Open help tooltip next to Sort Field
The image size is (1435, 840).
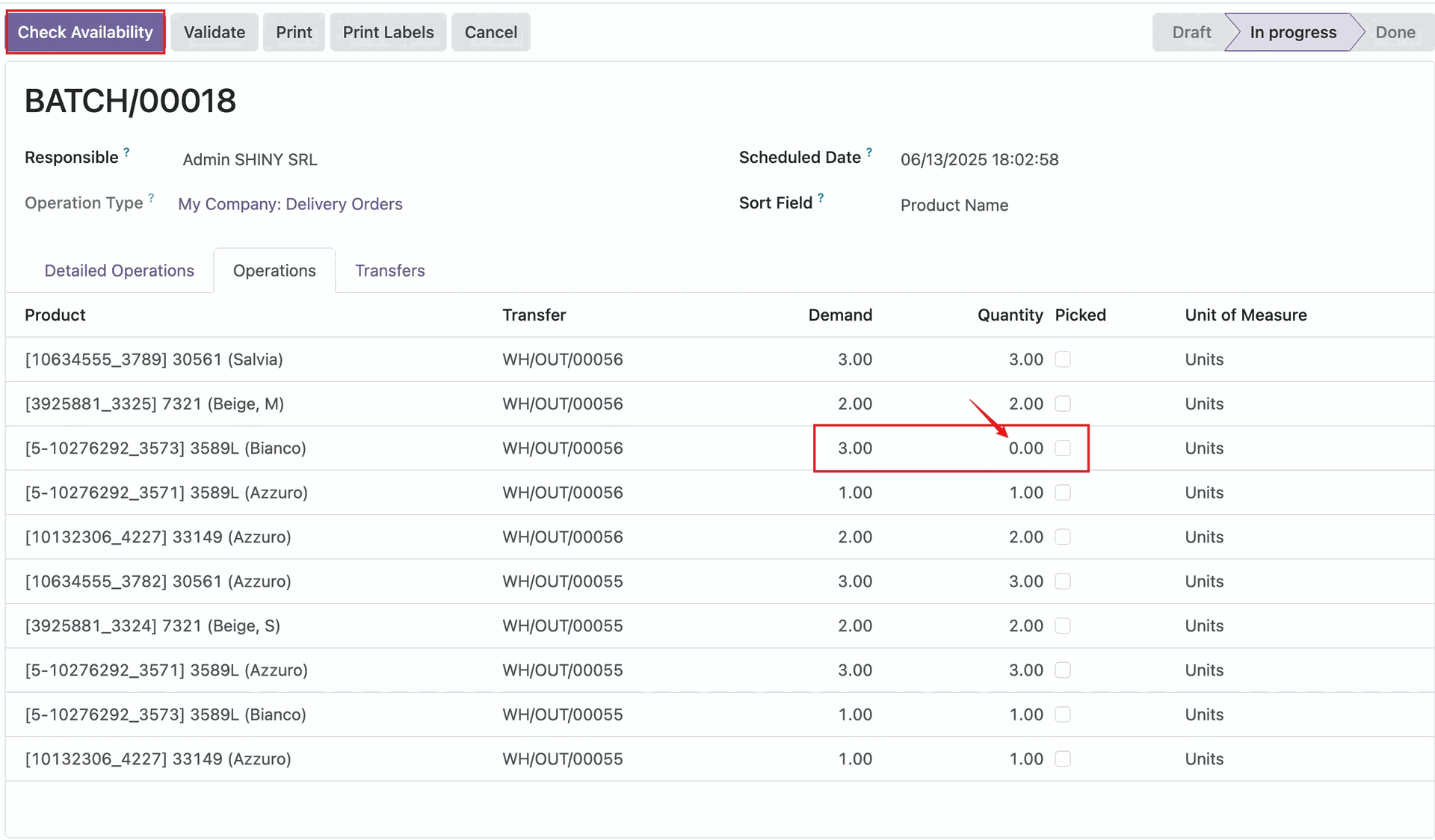821,198
